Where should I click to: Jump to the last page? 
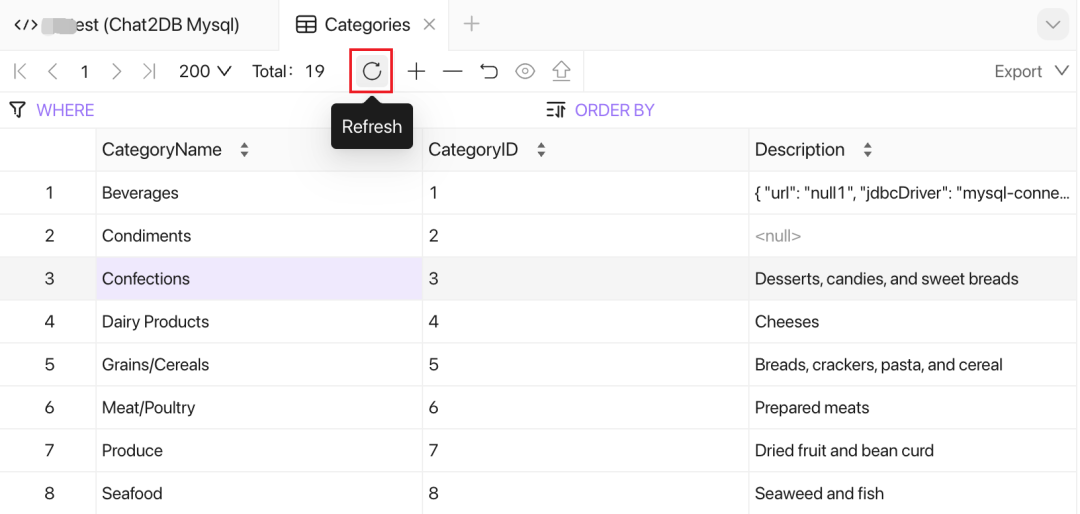150,71
